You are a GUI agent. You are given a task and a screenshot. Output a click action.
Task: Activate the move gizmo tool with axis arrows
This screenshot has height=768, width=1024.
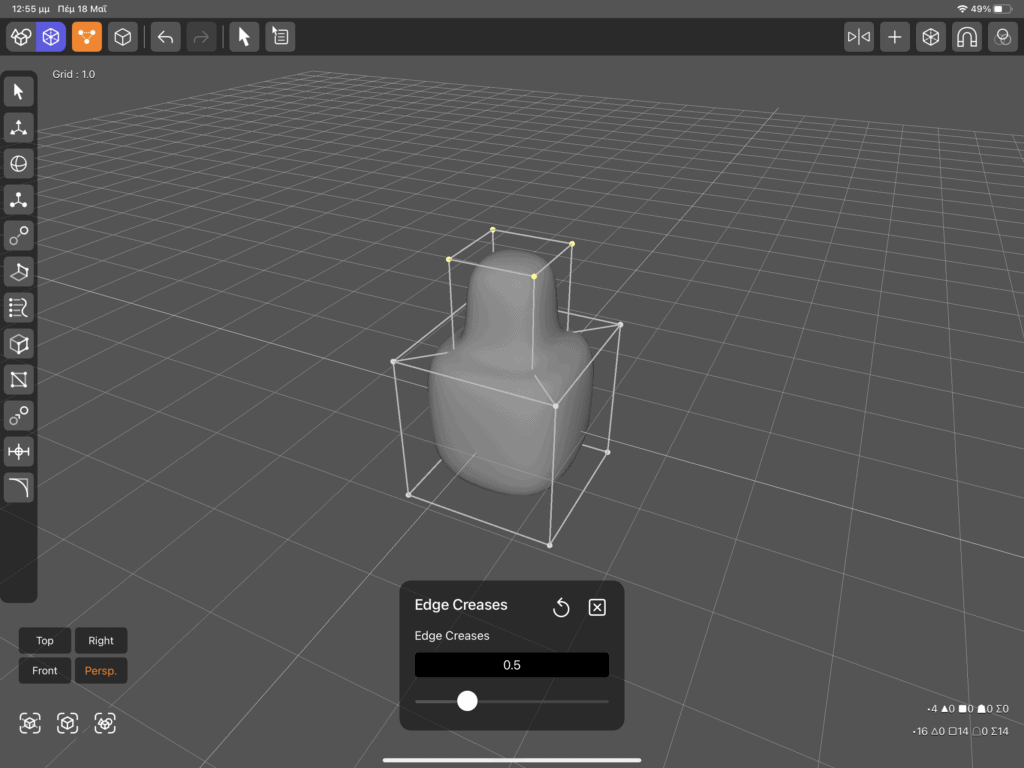[x=18, y=128]
